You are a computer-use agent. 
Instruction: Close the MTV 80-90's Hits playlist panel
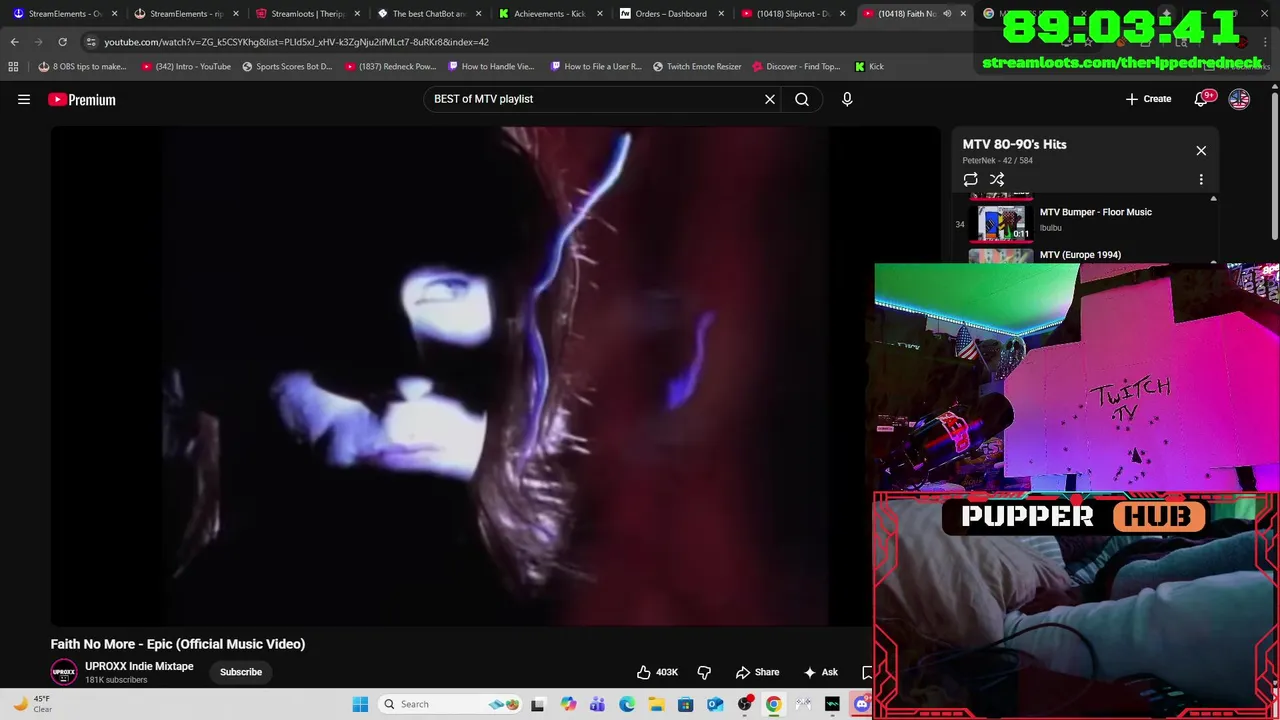(x=1201, y=151)
